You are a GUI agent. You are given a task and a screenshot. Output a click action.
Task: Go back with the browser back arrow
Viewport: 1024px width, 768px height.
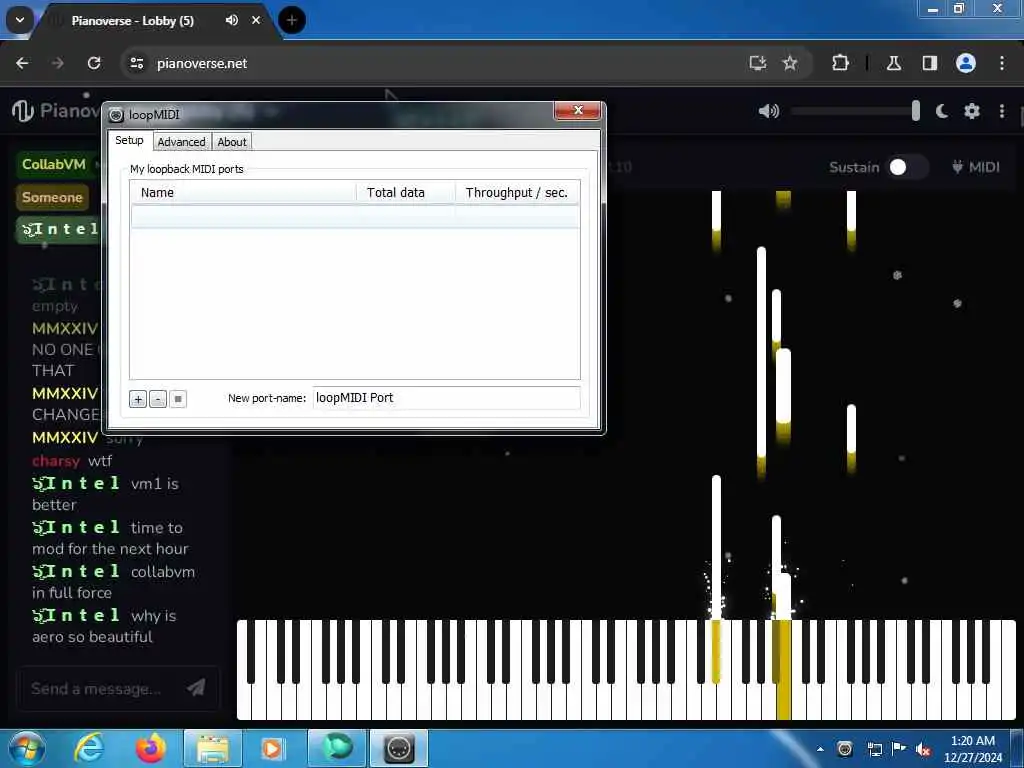point(22,63)
